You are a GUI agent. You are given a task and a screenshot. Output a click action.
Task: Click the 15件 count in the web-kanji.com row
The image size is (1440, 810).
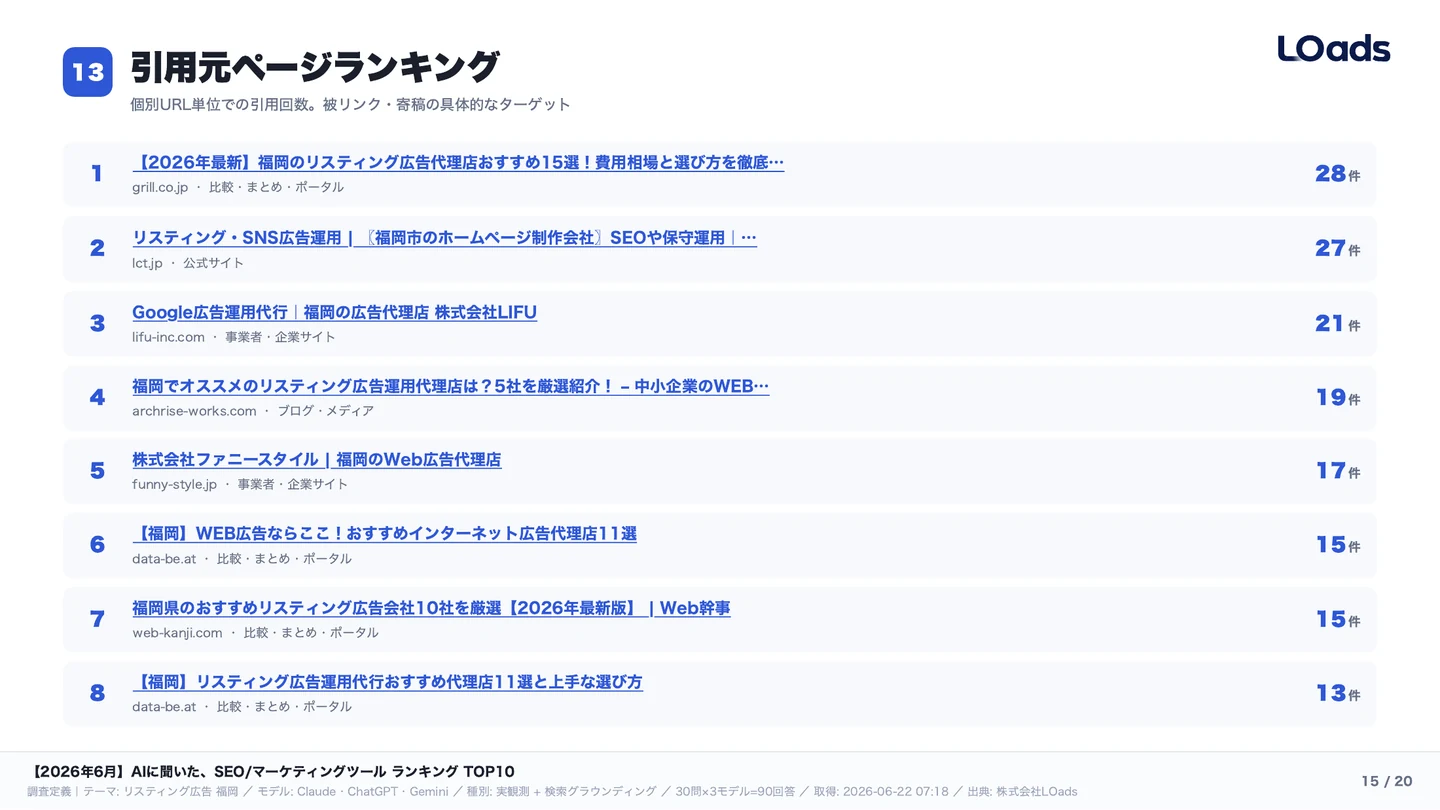pyautogui.click(x=1337, y=619)
